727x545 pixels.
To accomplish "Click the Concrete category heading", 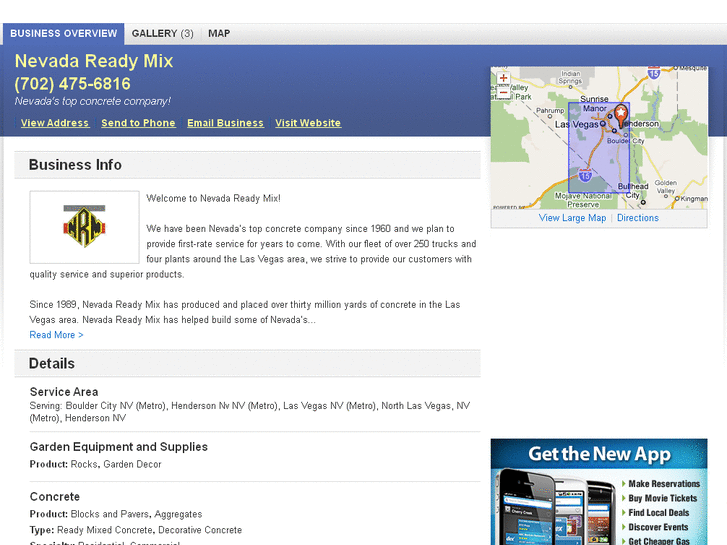I will tap(55, 497).
